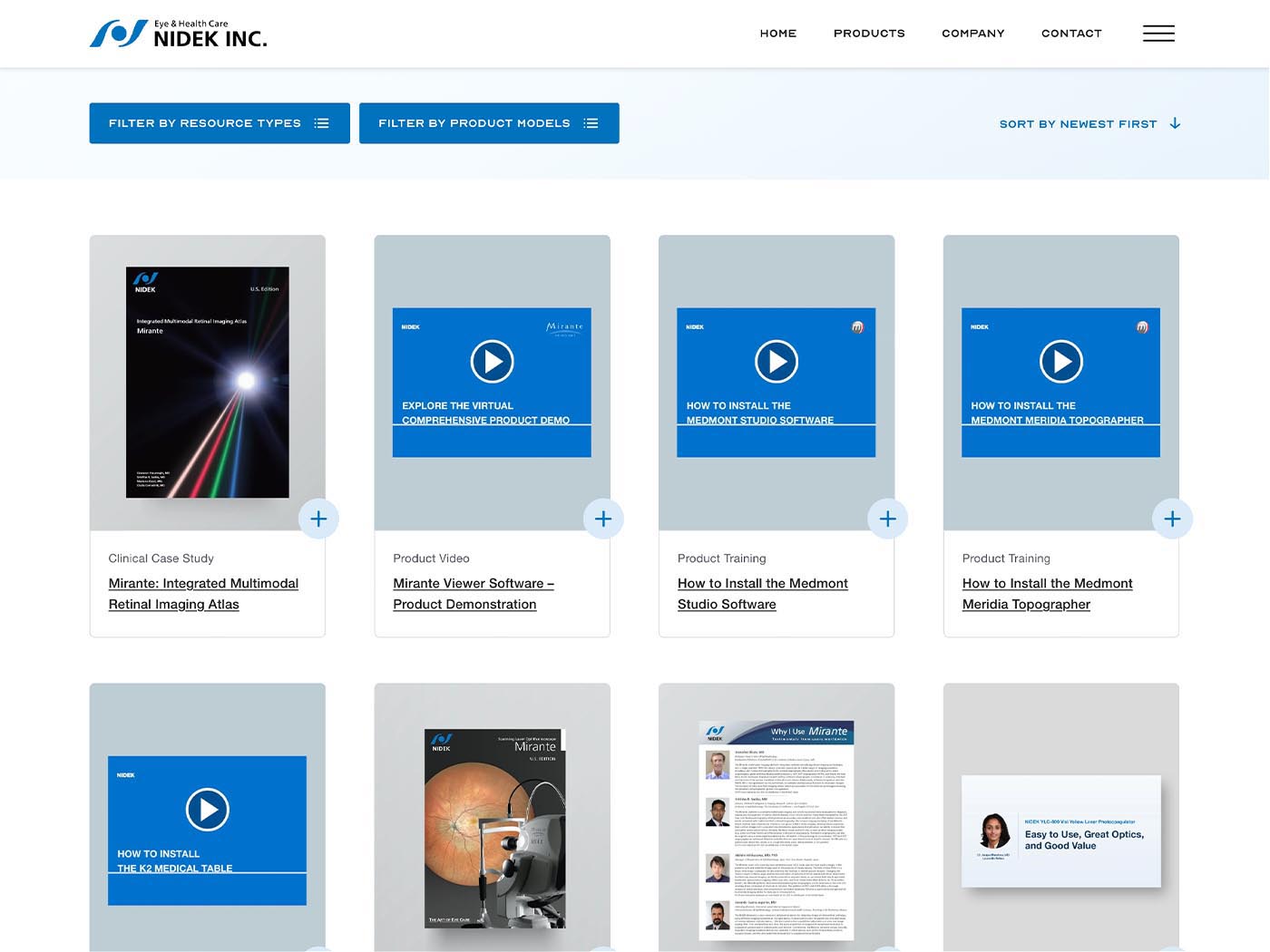
Task: Open the Contact menu item
Action: pos(1071,34)
